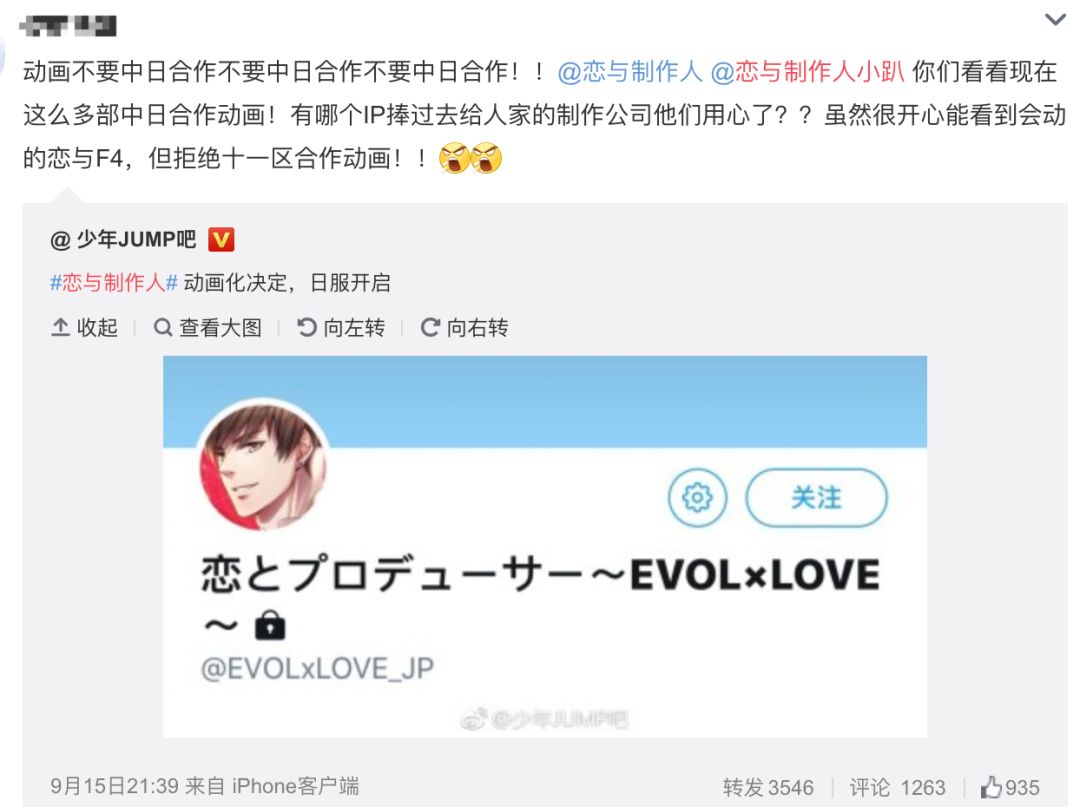Viewport: 1080px width, 807px height.
Task: Rotate image right with 向右转
Action: click(x=464, y=328)
